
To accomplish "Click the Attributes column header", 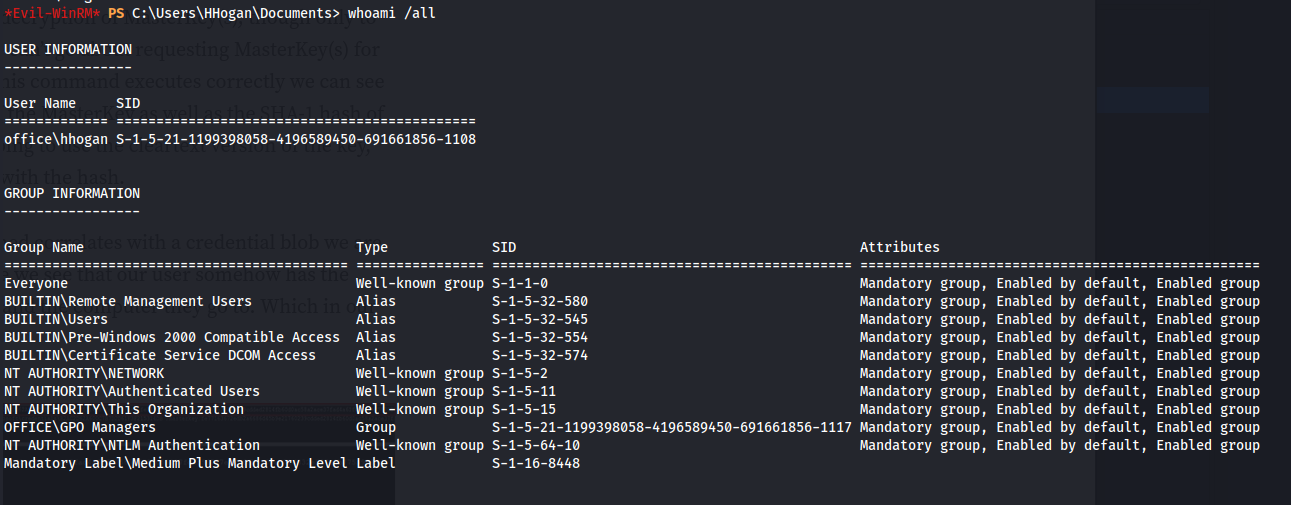I will point(900,247).
